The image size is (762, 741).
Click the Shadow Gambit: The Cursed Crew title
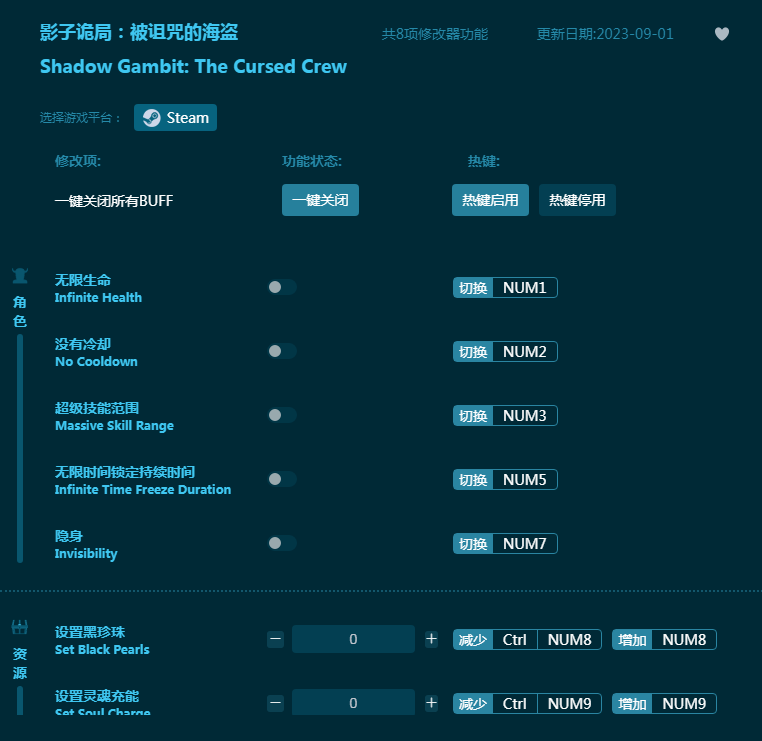193,67
